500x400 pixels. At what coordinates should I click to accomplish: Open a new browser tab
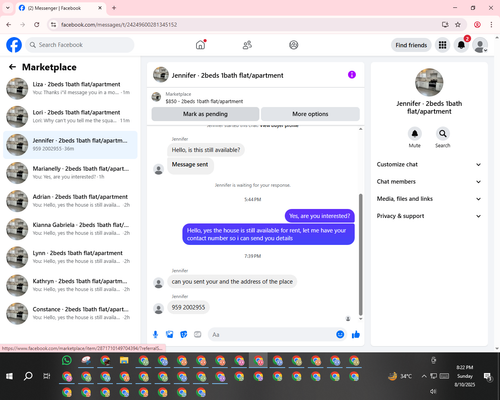pos(114,8)
